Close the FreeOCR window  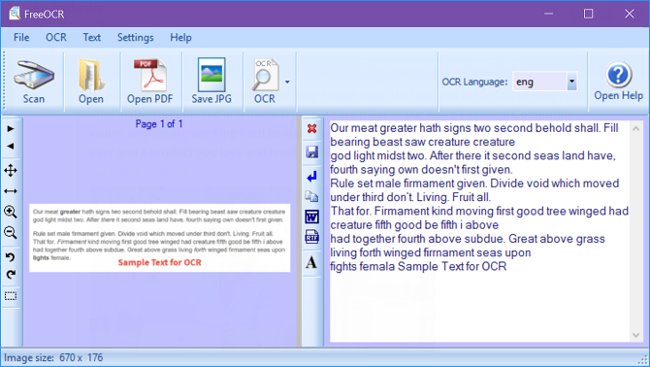[x=629, y=14]
